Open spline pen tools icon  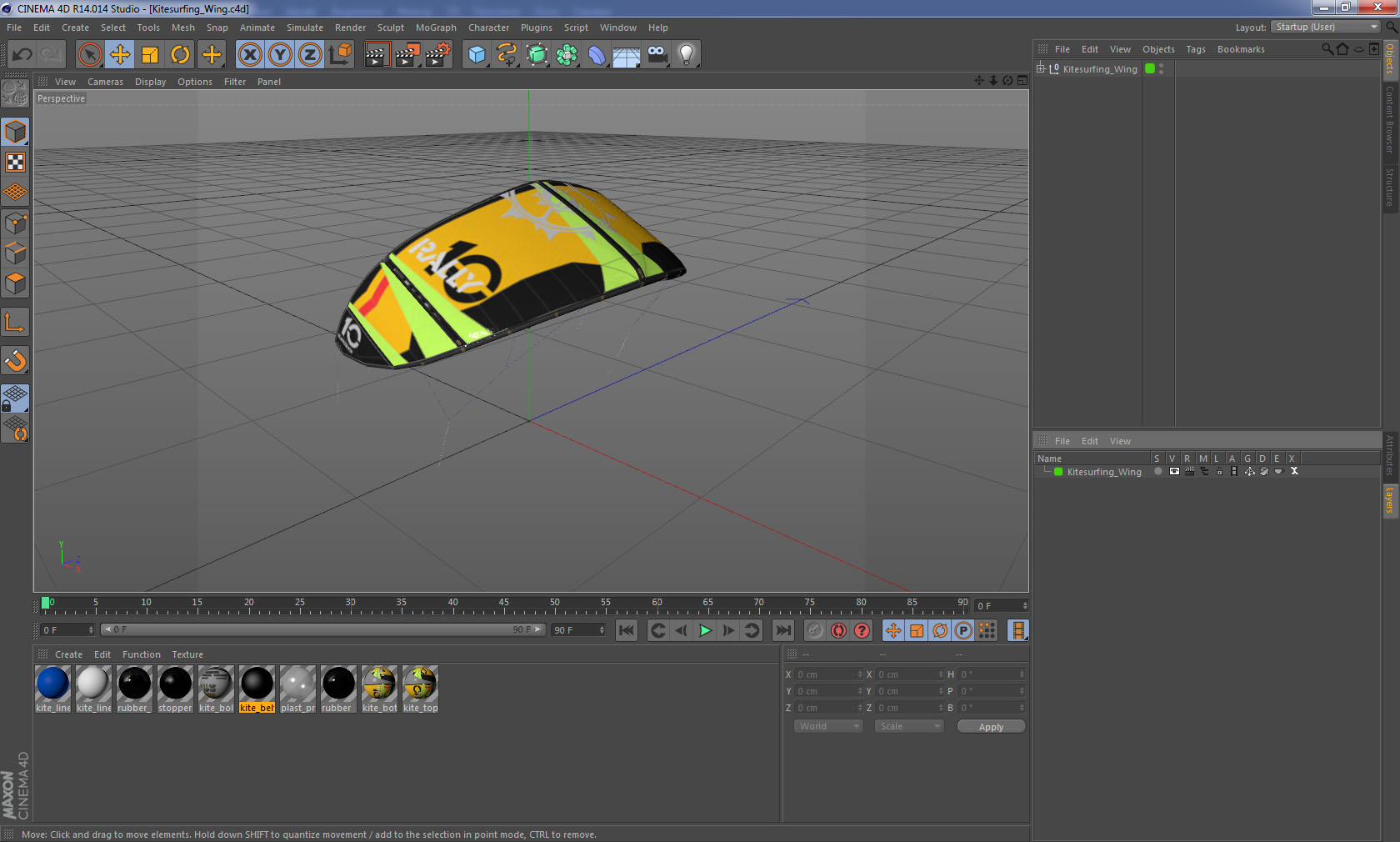[507, 55]
